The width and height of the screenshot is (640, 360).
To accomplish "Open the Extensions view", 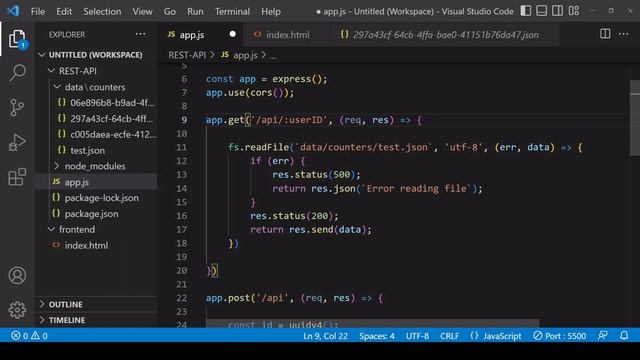I will (x=17, y=177).
